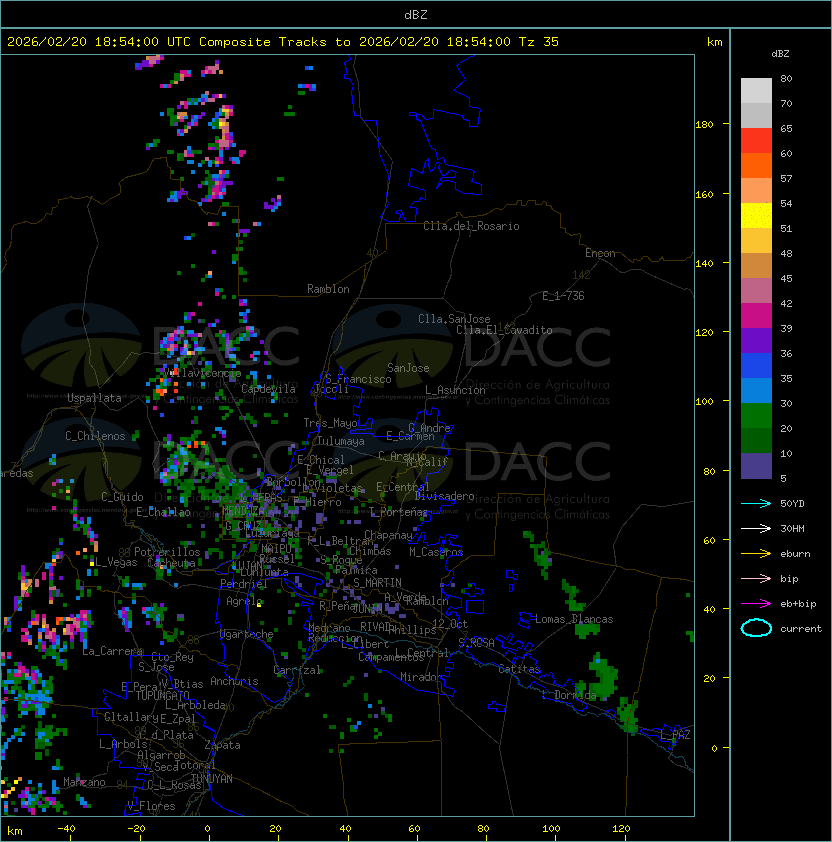Click the Clla.SanJose label
The width and height of the screenshot is (832, 842).
click(454, 319)
